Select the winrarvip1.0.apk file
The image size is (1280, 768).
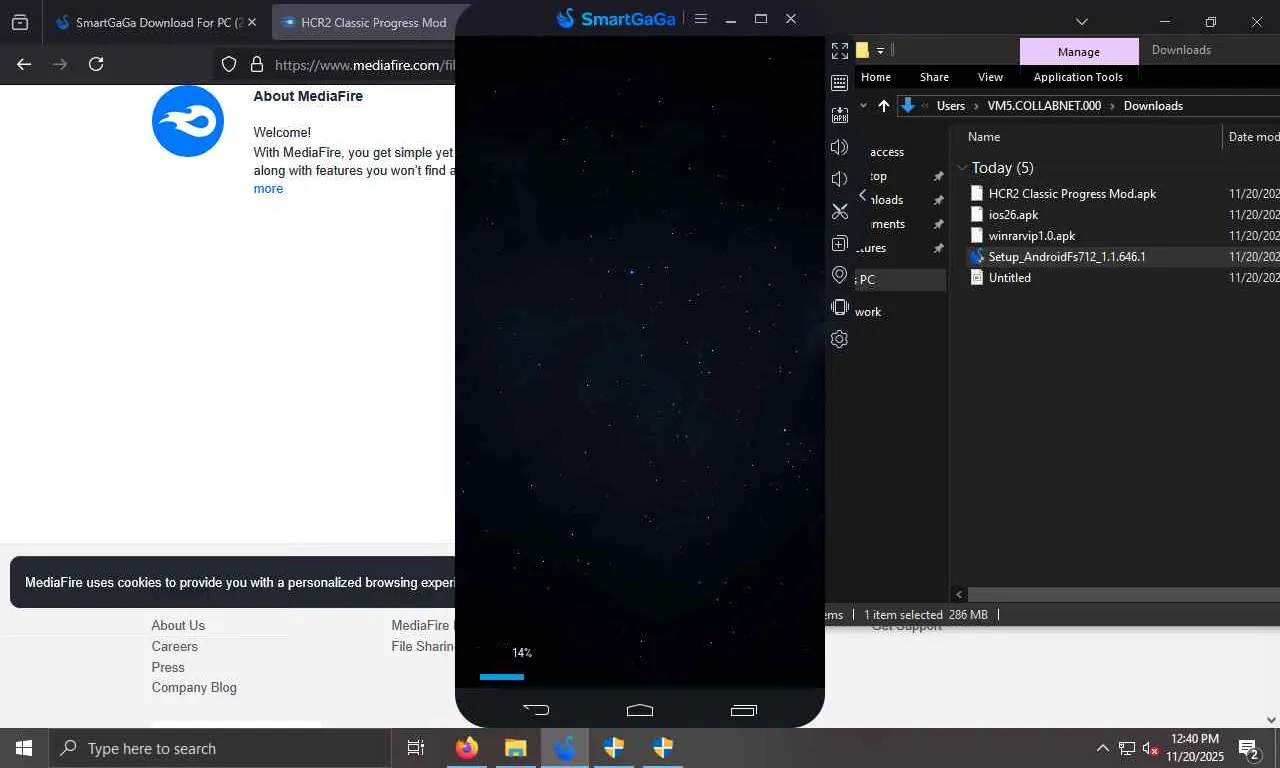[x=1031, y=236]
